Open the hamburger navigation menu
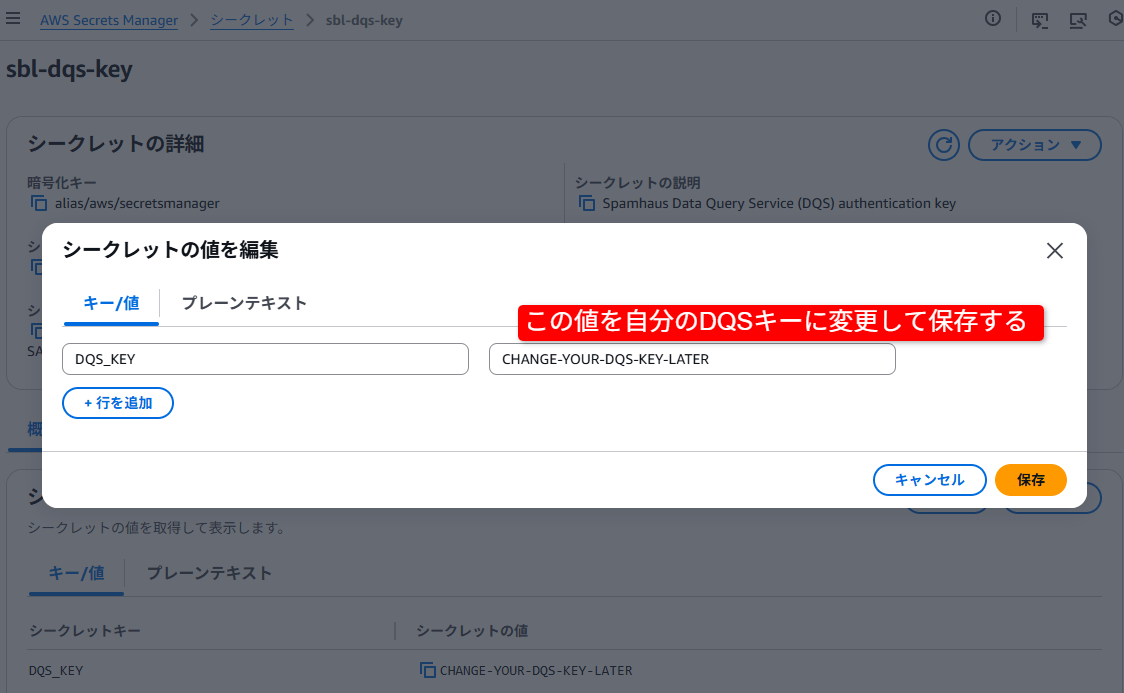1124x693 pixels. tap(13, 19)
